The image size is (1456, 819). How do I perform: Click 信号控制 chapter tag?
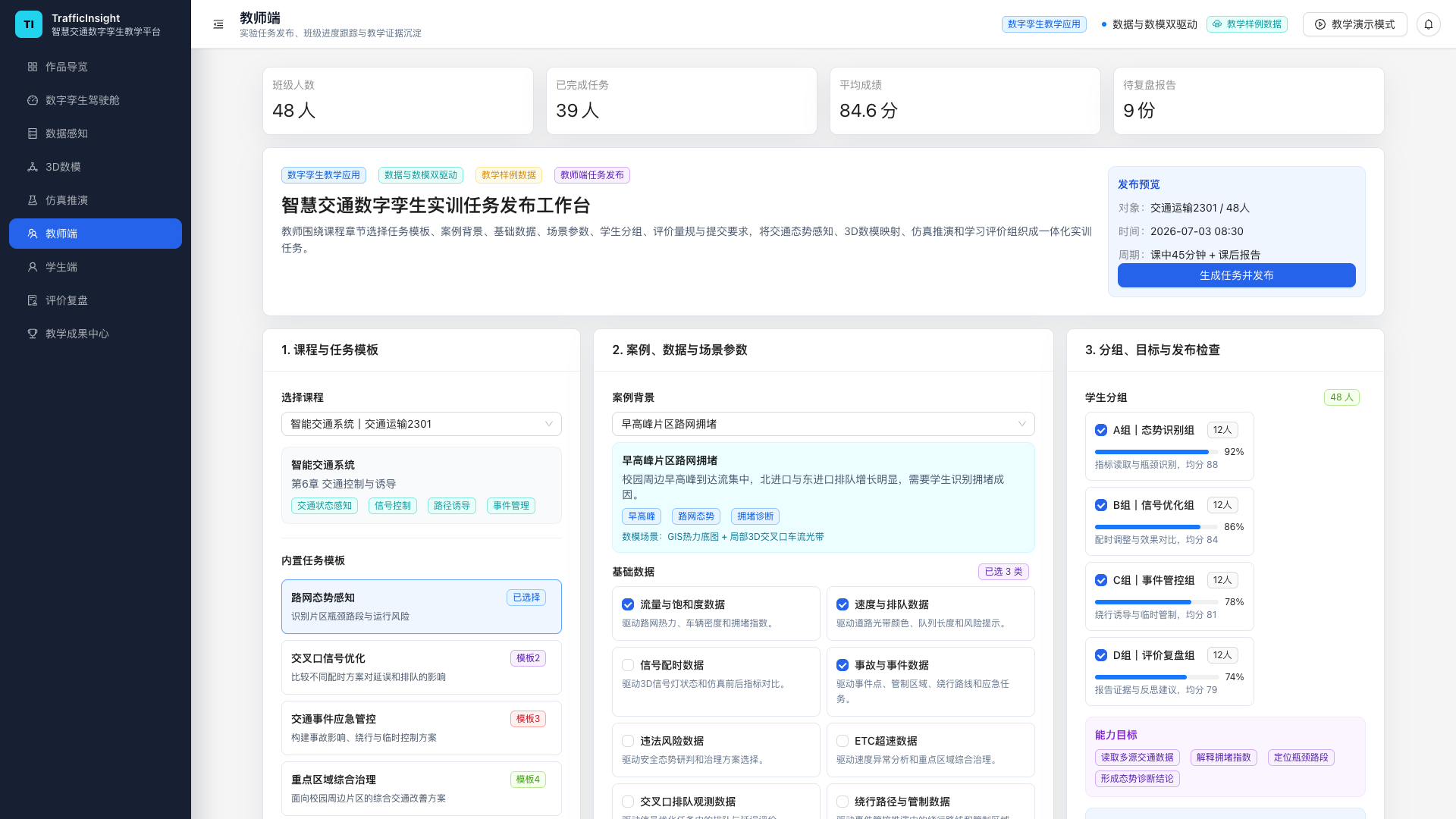pyautogui.click(x=393, y=506)
